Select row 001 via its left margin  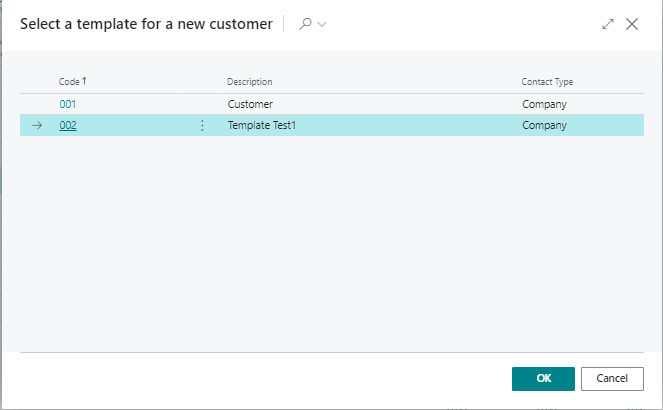click(37, 104)
